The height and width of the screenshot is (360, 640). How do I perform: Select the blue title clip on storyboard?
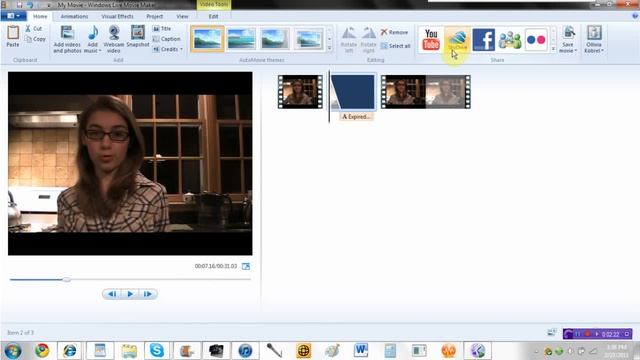click(353, 92)
